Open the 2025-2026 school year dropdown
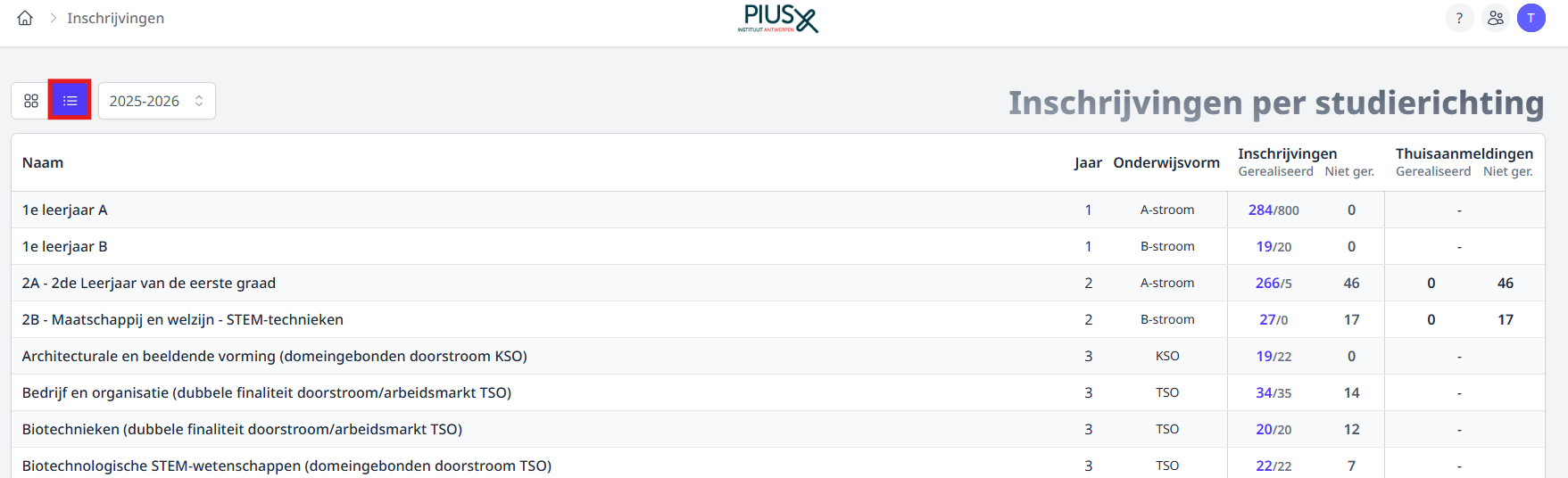 [157, 101]
